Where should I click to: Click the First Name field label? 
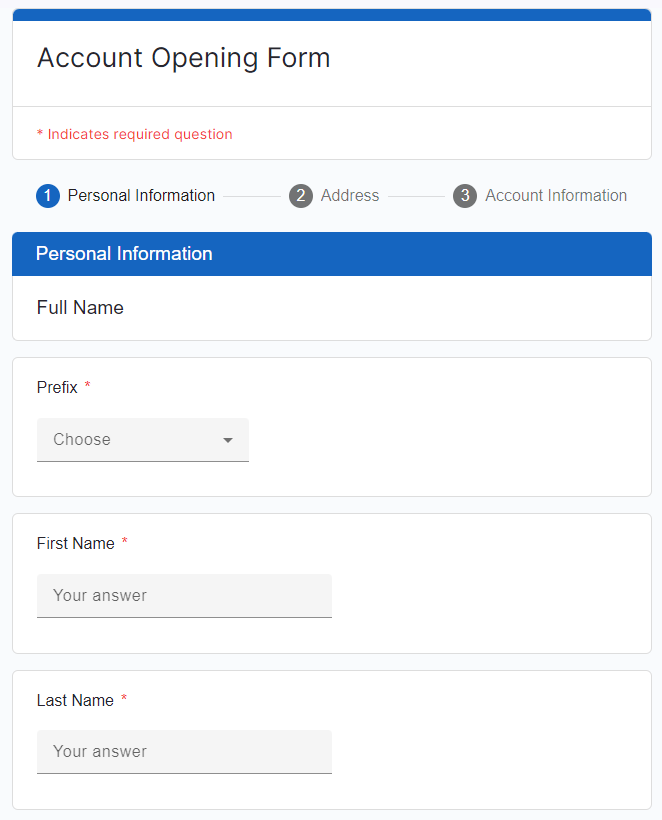(x=76, y=543)
